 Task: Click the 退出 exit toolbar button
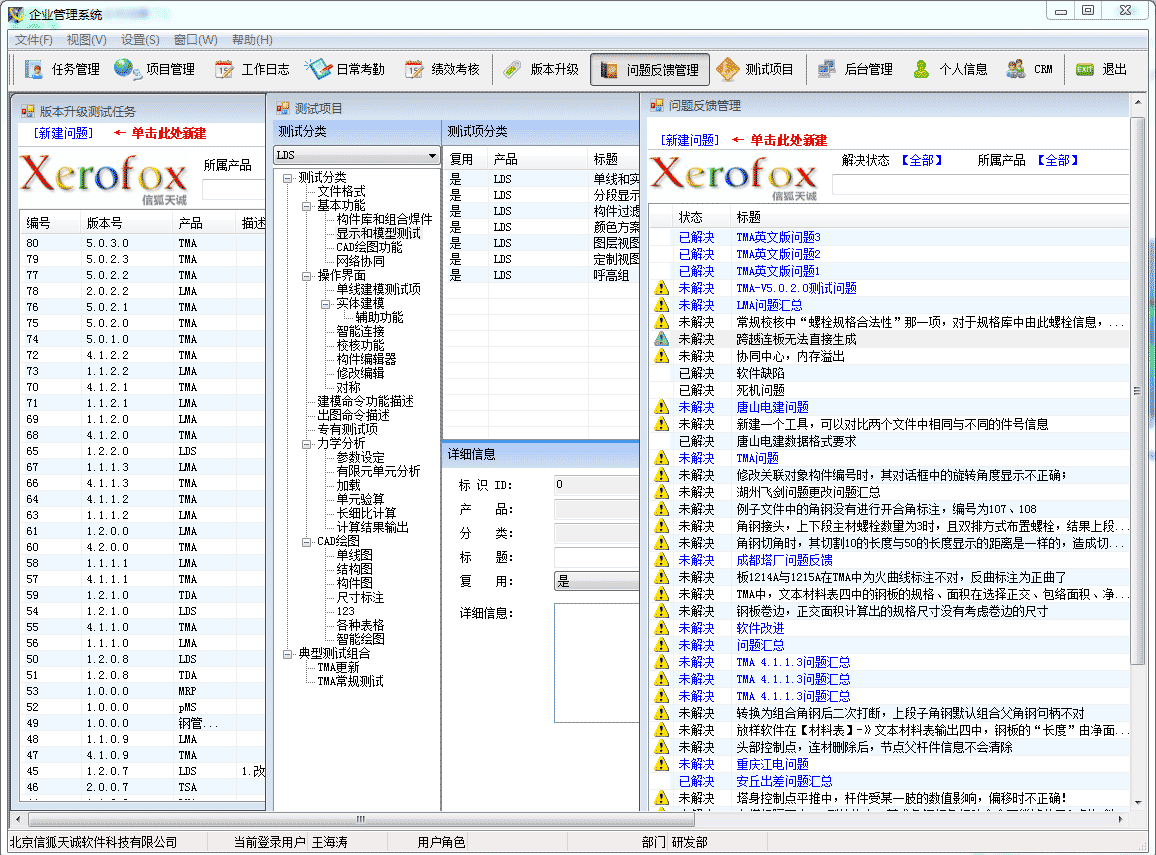[x=1101, y=69]
